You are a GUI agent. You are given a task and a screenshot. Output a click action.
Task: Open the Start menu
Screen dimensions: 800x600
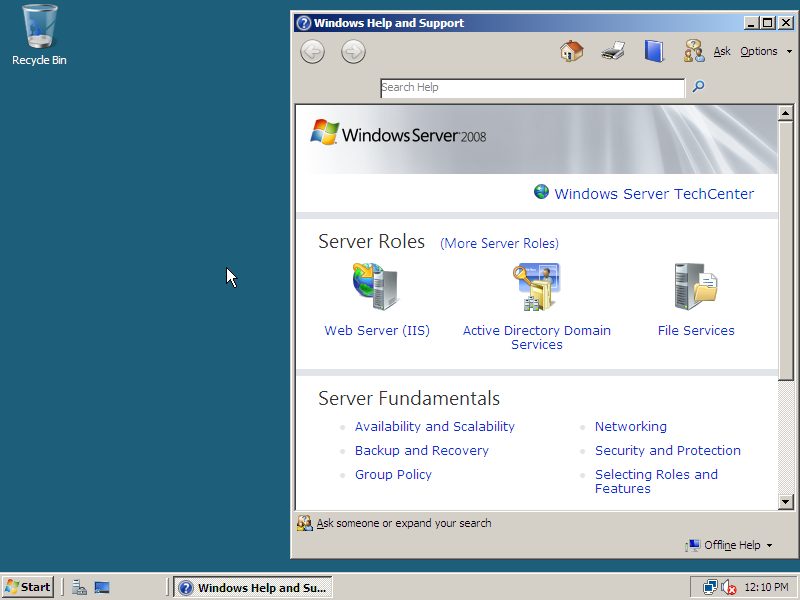pos(28,587)
